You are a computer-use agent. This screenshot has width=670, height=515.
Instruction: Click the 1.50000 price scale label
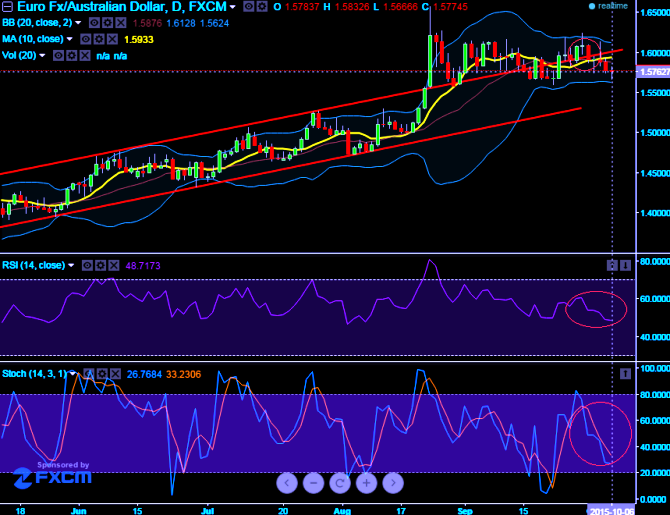[x=655, y=132]
